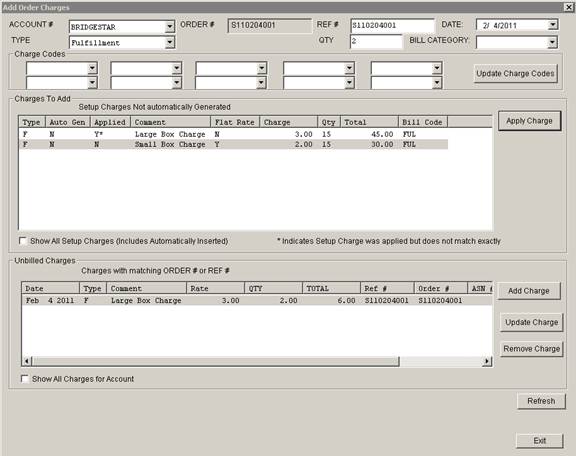Click the Update Charge button

tap(531, 322)
